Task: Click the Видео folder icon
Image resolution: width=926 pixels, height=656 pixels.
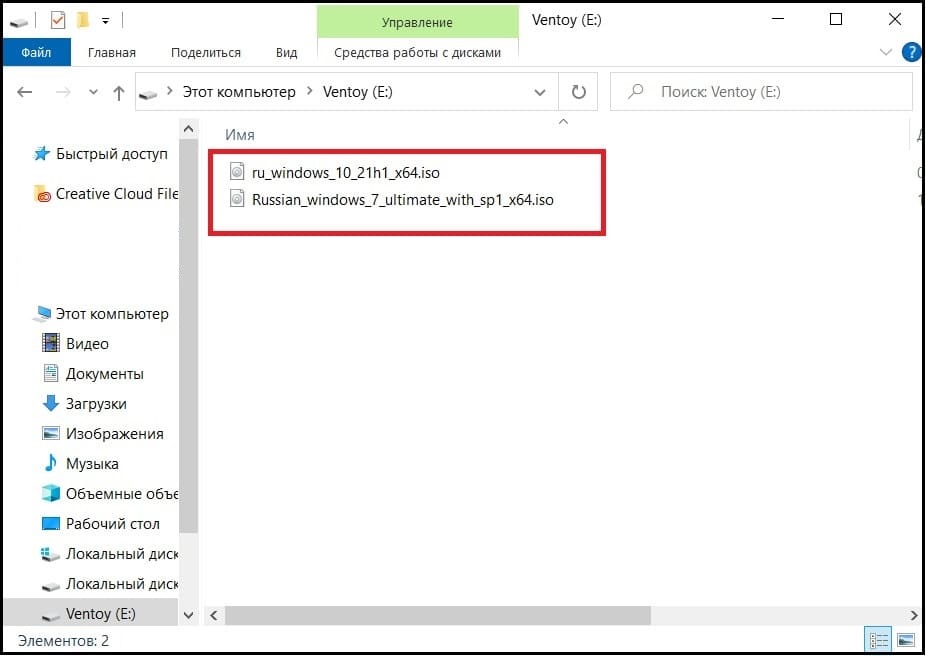Action: pyautogui.click(x=51, y=343)
